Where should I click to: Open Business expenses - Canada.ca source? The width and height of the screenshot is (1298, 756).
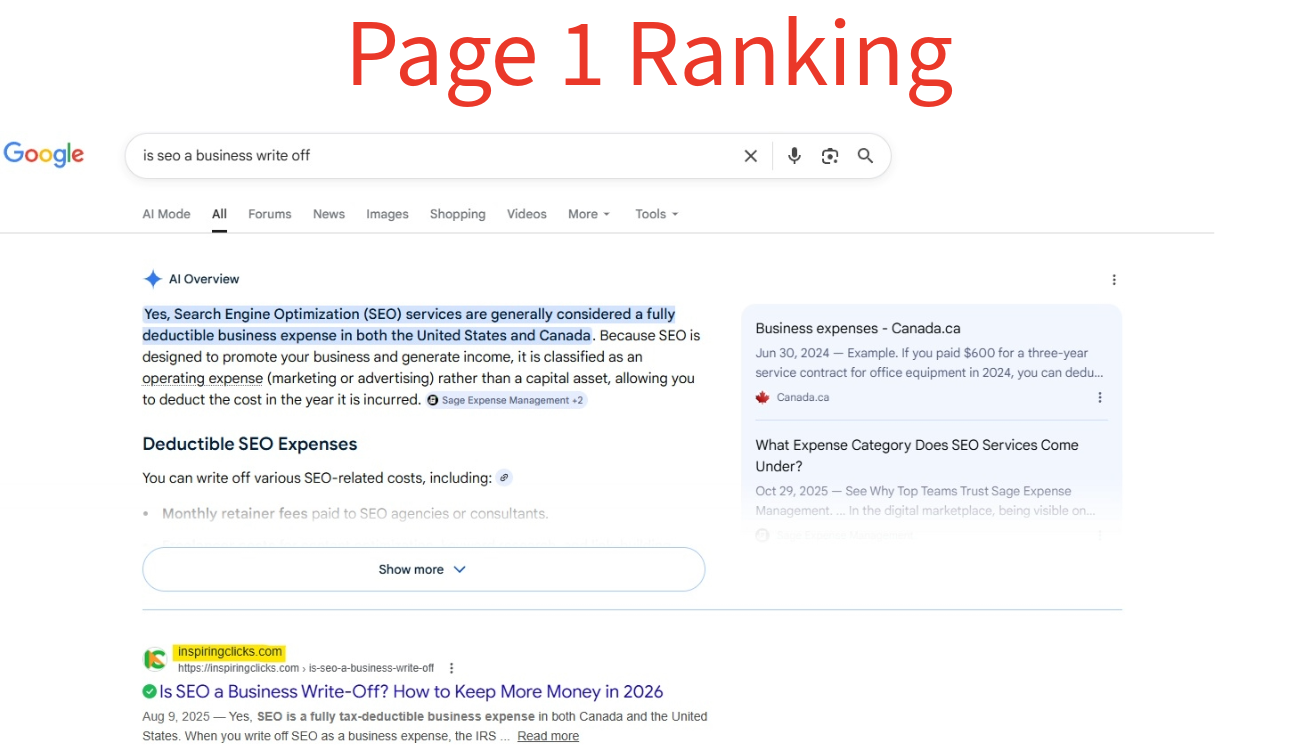(858, 328)
